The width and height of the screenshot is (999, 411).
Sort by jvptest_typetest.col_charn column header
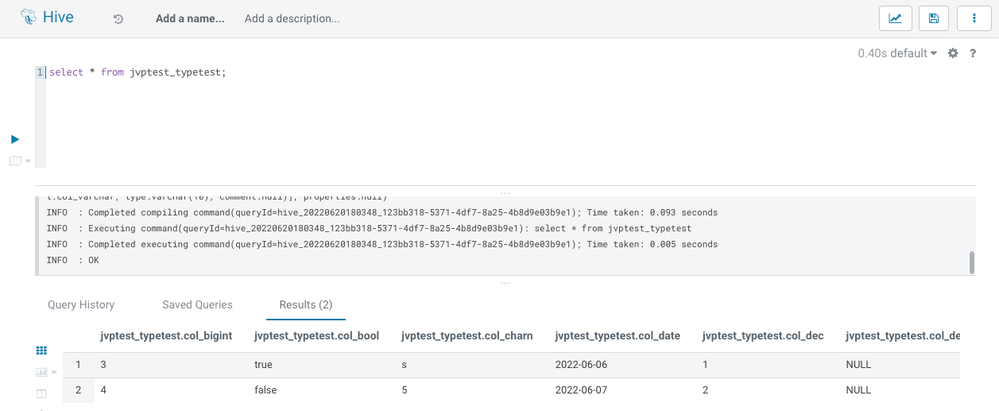pyautogui.click(x=467, y=335)
